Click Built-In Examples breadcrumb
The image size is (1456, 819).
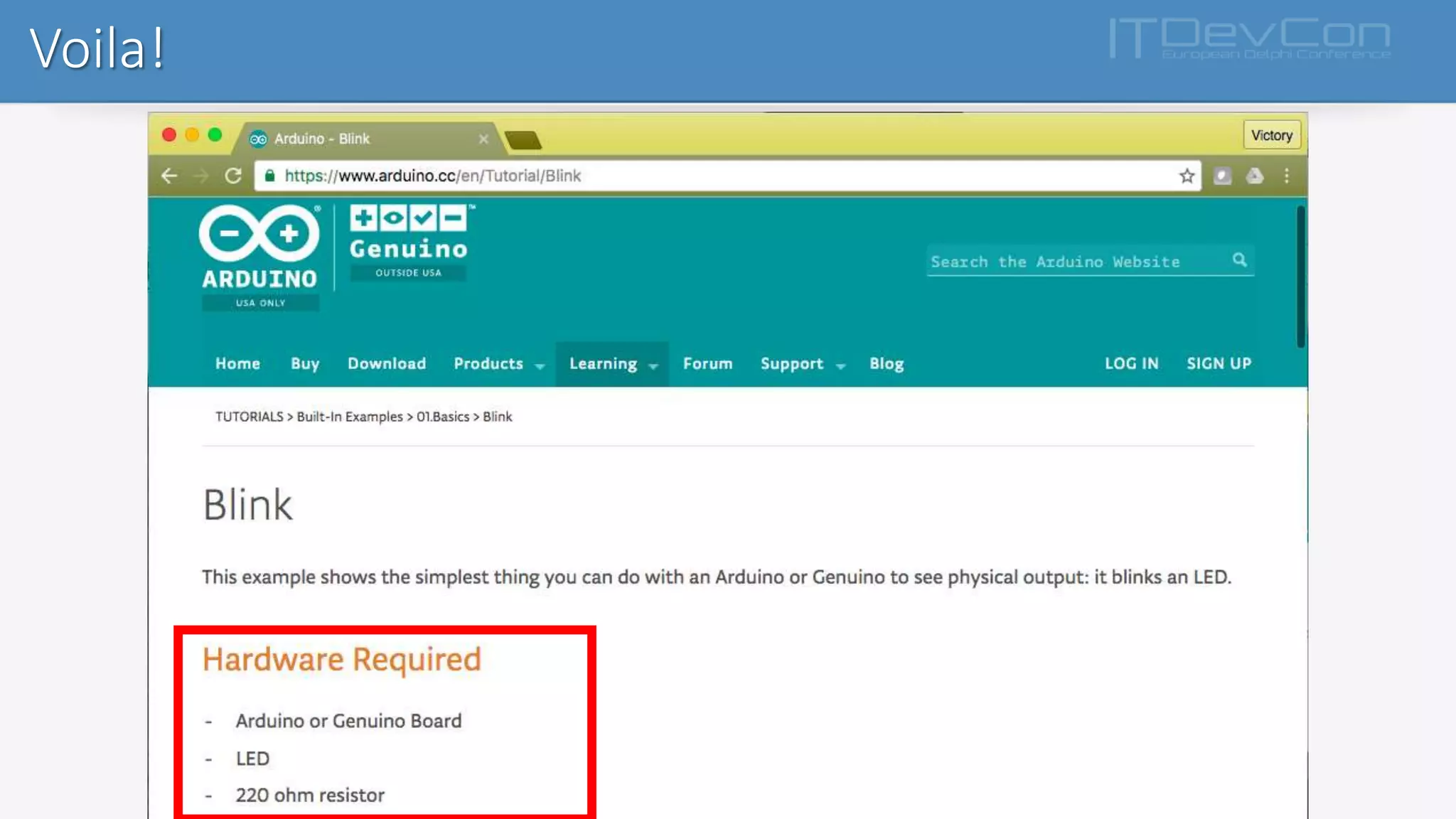pos(350,417)
